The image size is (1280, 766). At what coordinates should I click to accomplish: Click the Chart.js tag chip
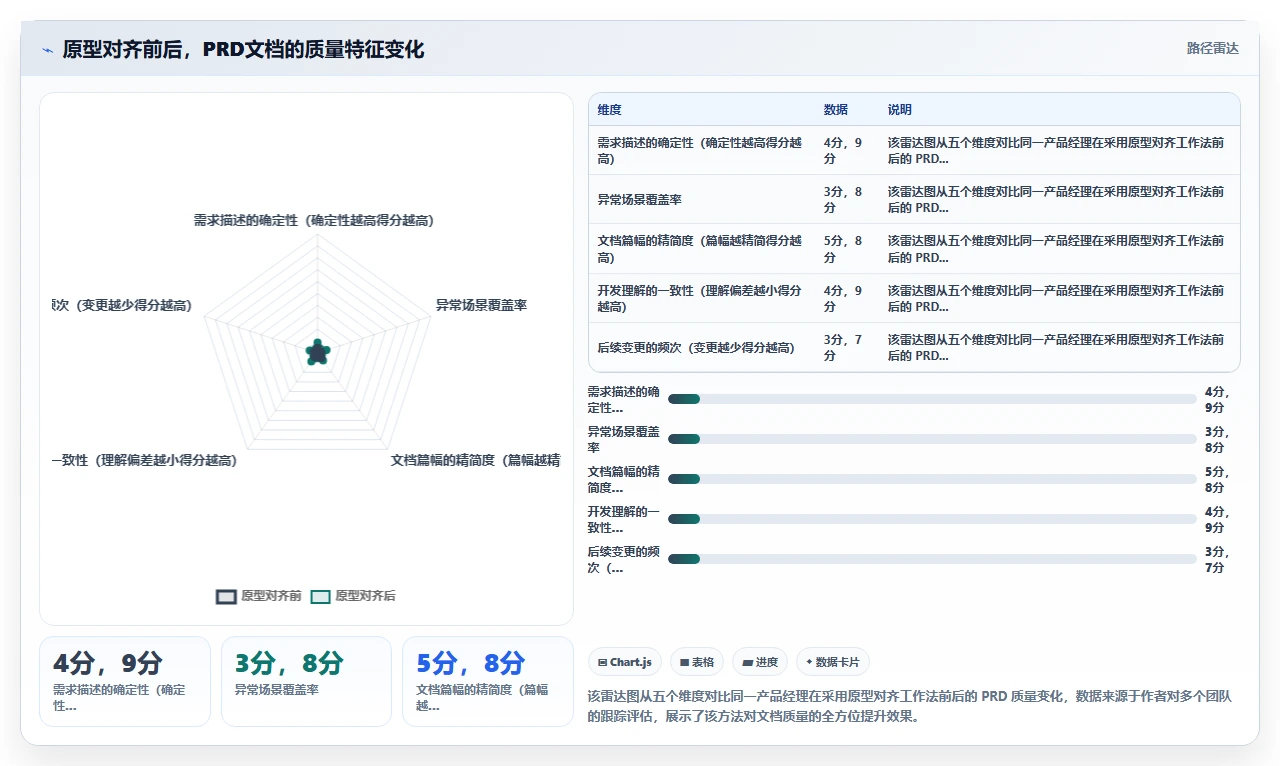[x=625, y=662]
